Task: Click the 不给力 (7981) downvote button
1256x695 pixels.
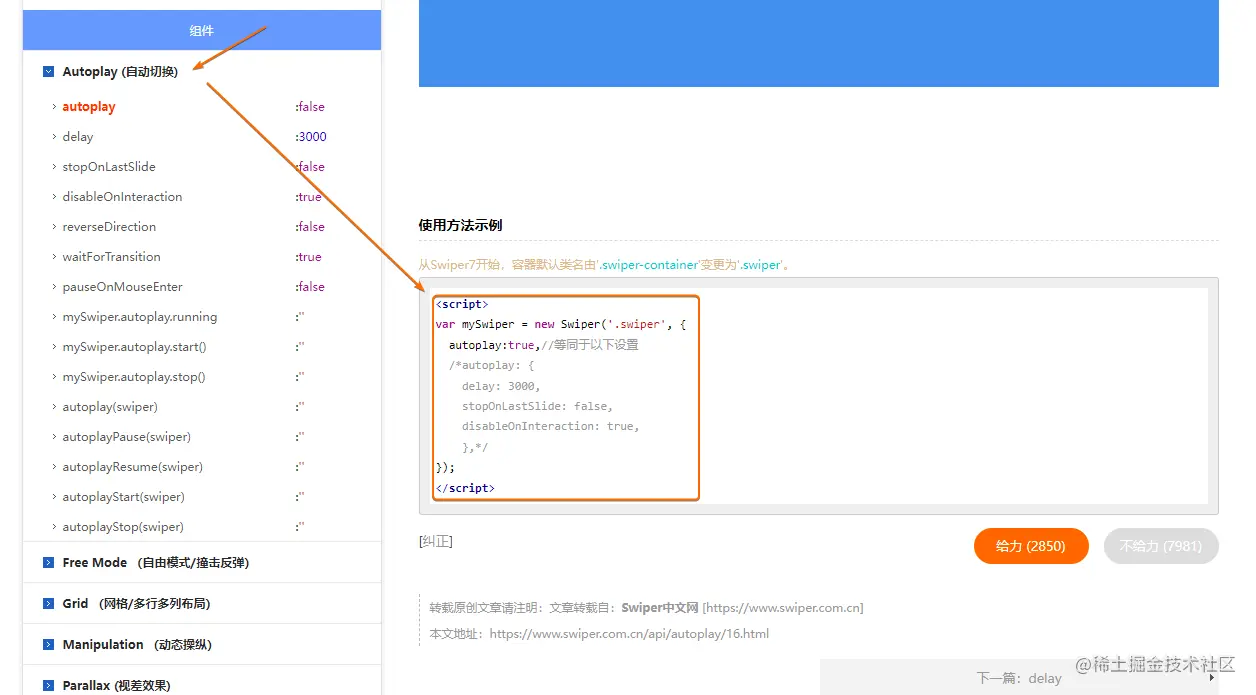Action: pos(1161,546)
